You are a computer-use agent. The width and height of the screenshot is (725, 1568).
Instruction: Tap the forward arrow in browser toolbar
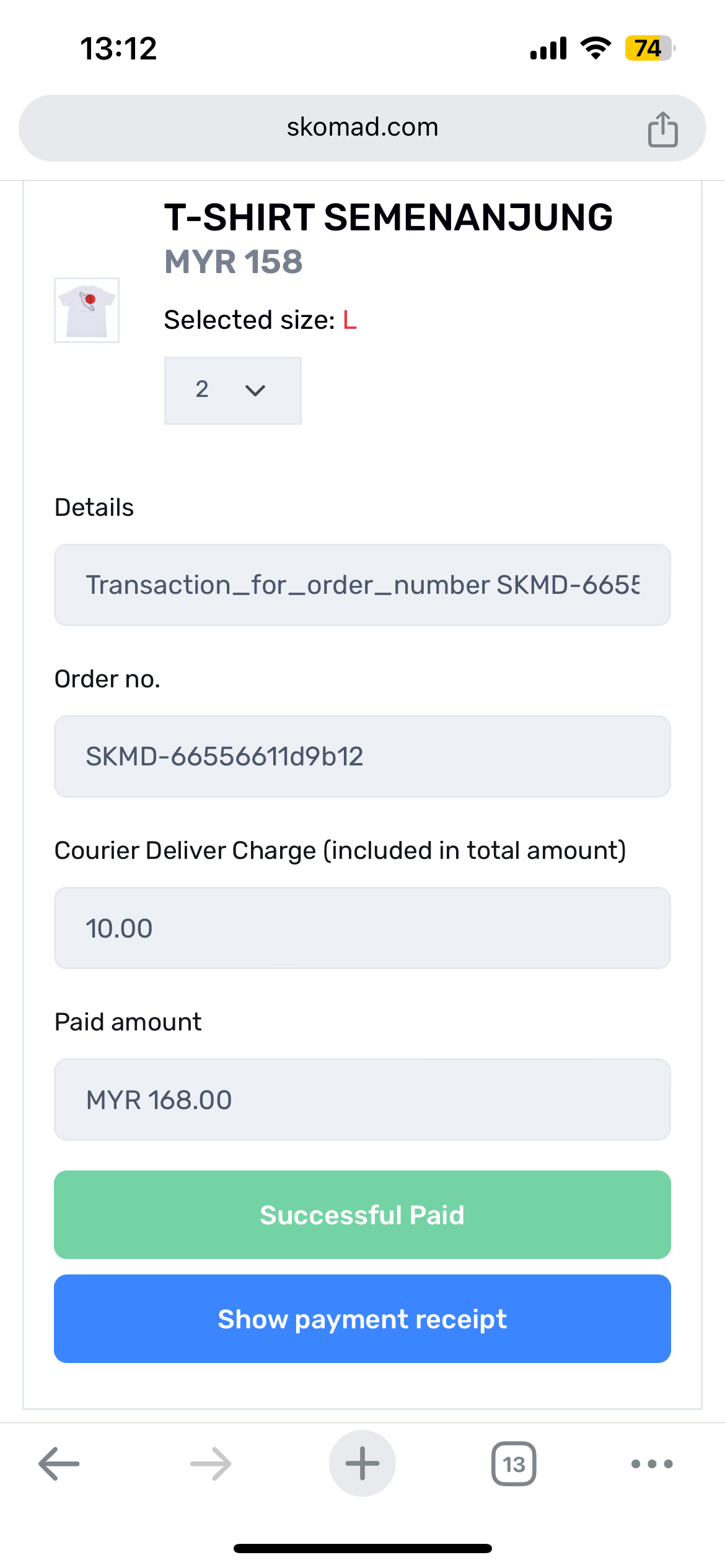(211, 1463)
